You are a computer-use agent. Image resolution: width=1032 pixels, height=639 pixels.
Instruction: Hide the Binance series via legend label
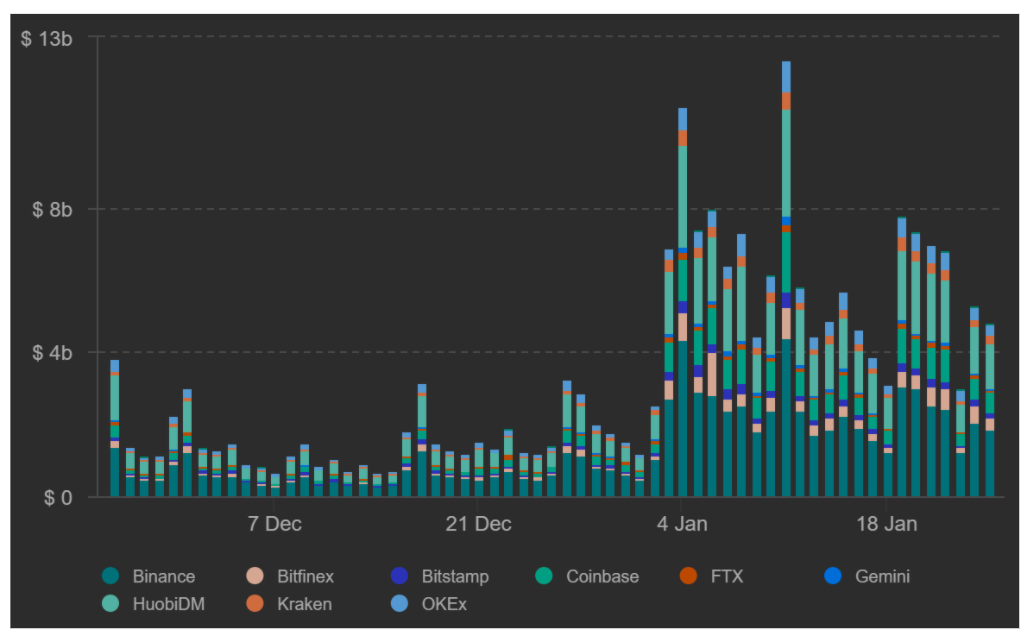click(x=163, y=576)
